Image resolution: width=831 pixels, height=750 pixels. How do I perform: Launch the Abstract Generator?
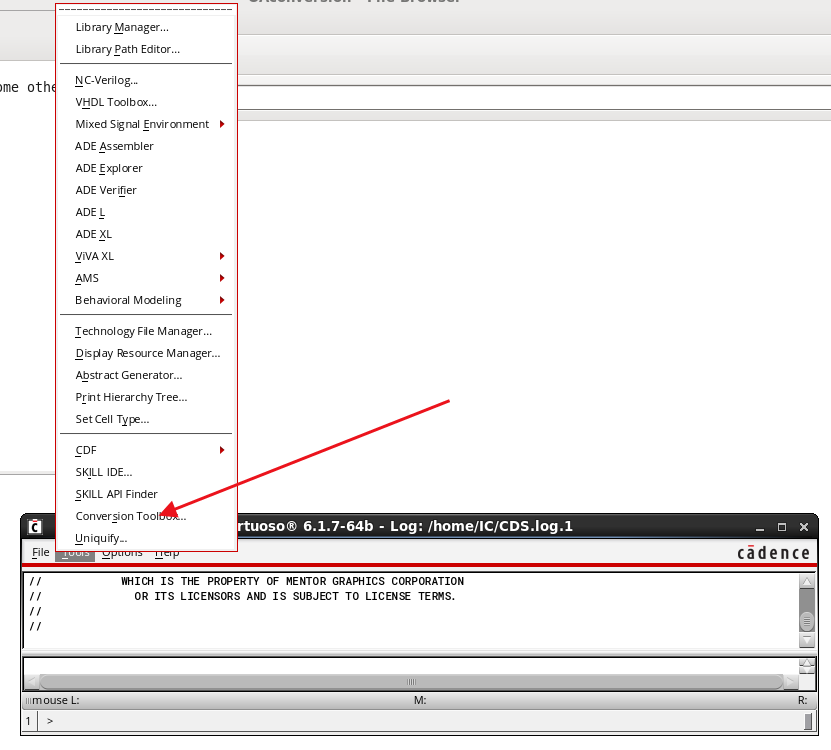[x=131, y=375]
